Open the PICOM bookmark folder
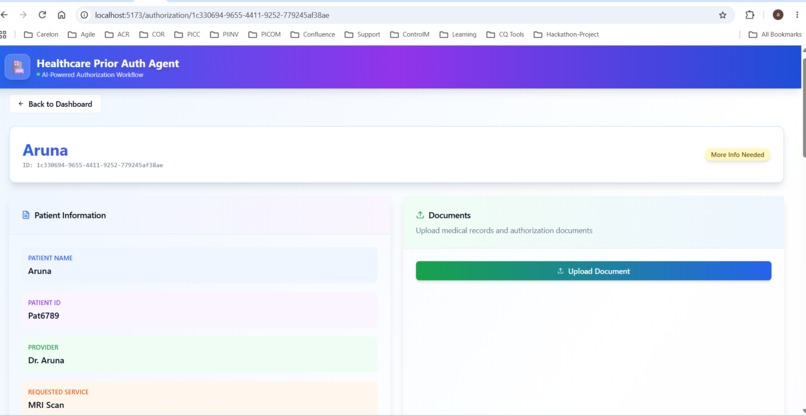Screen dimensions: 806x416 point(264,34)
